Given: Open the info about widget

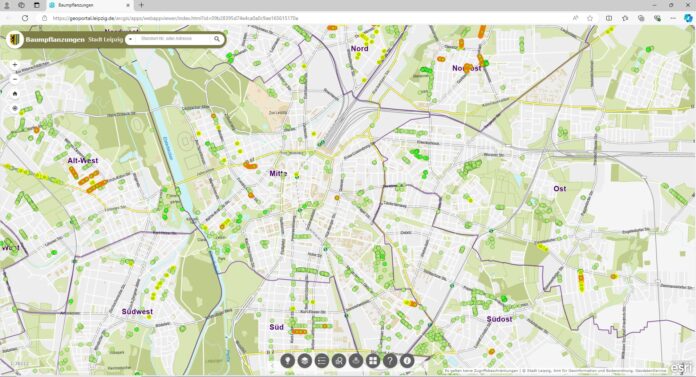Looking at the screenshot, I should (x=407, y=361).
